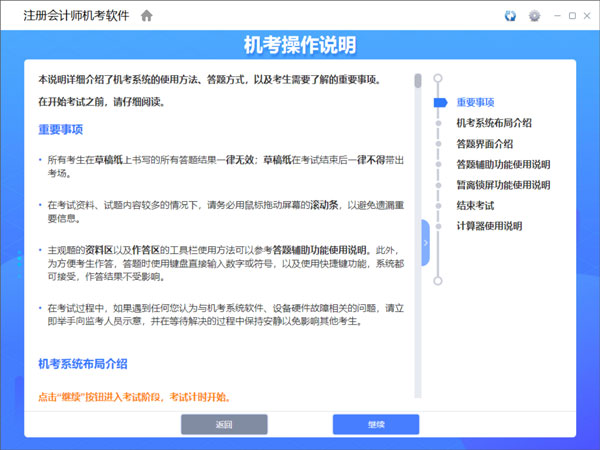Image resolution: width=600 pixels, height=450 pixels.
Task: Click the 继续 button to start exam
Action: [x=376, y=424]
